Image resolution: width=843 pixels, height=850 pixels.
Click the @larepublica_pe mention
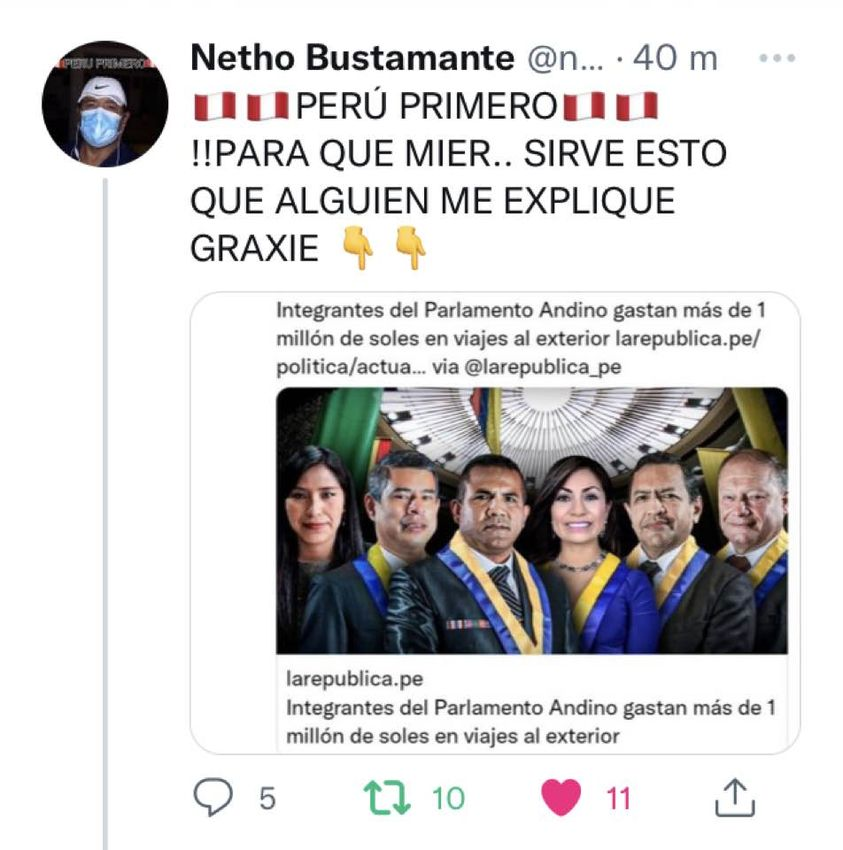[543, 367]
